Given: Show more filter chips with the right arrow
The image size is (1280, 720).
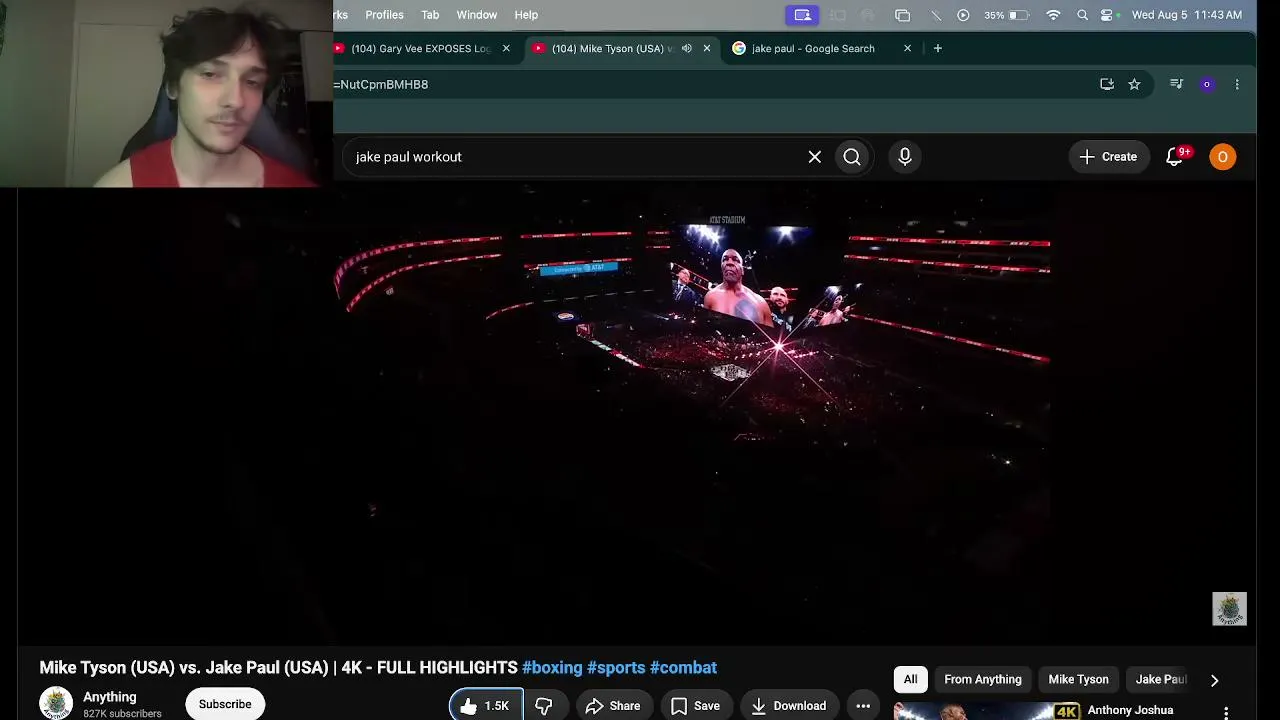Looking at the screenshot, I should click(x=1214, y=680).
